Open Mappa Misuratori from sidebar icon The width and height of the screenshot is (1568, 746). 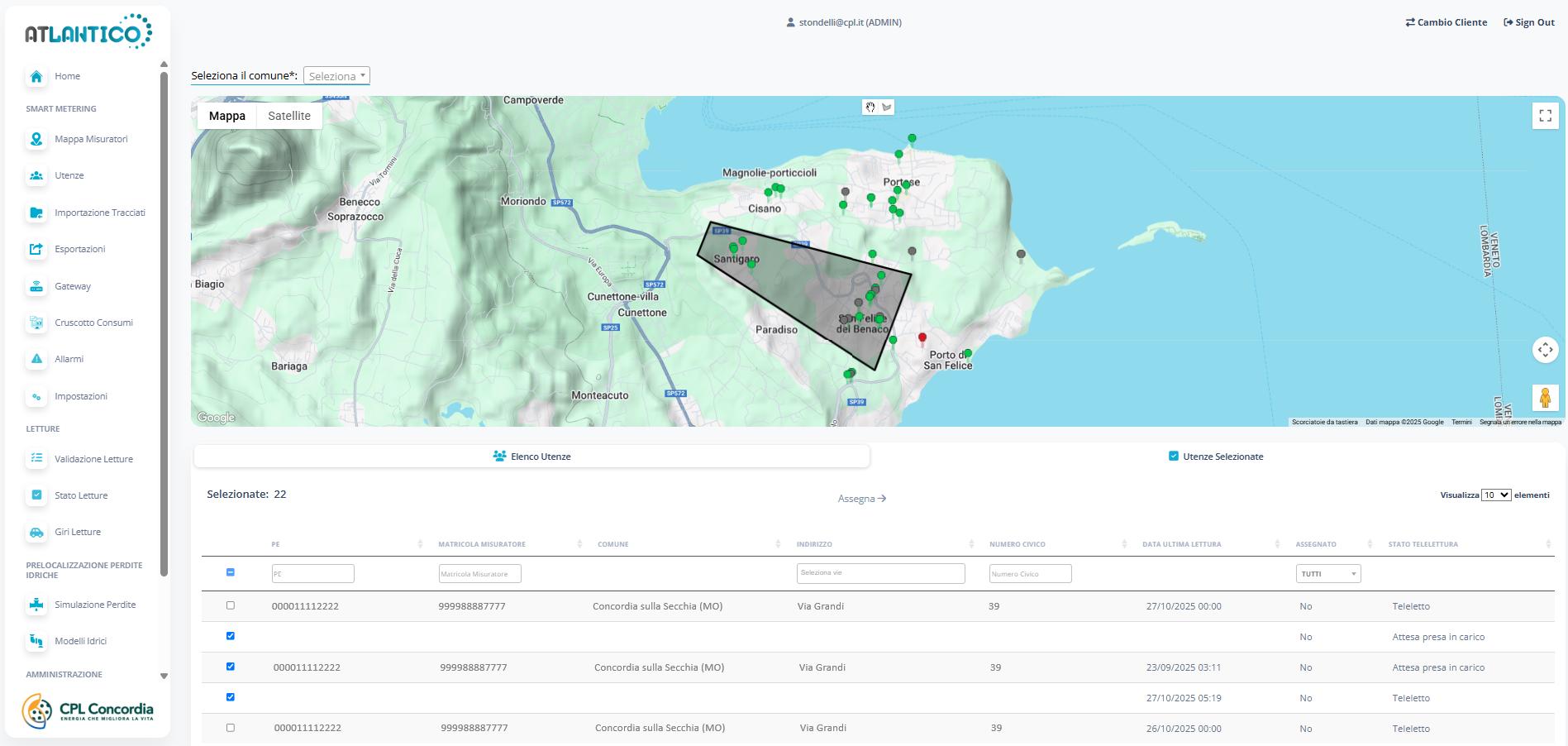tap(36, 139)
